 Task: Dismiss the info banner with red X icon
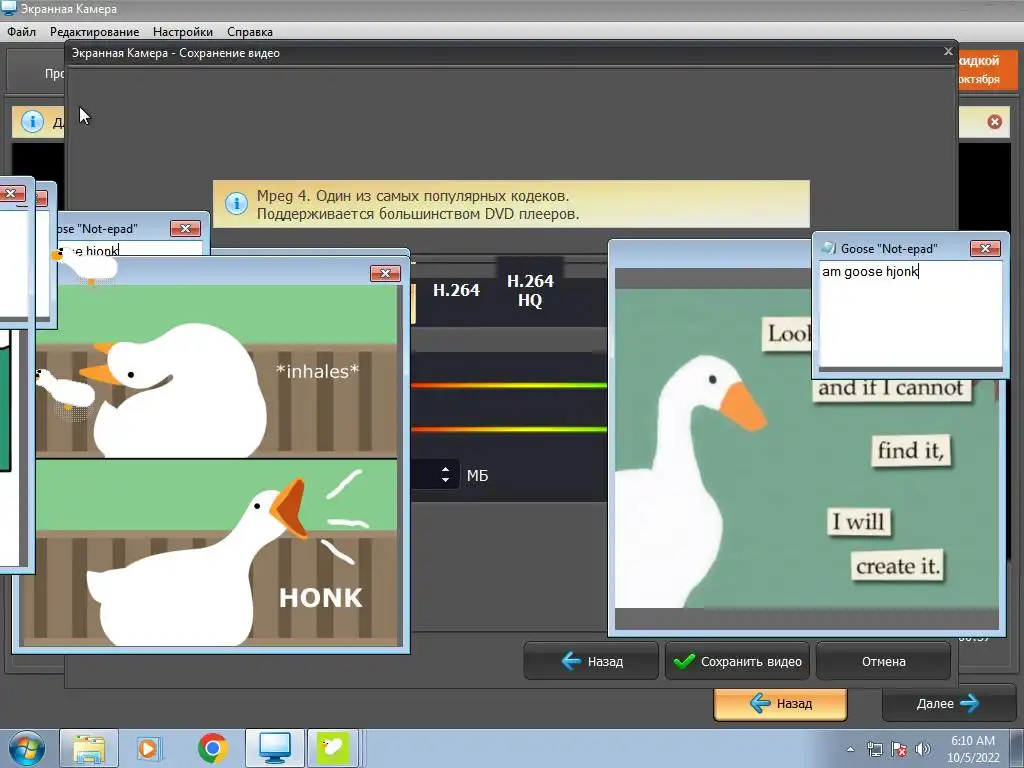point(995,122)
